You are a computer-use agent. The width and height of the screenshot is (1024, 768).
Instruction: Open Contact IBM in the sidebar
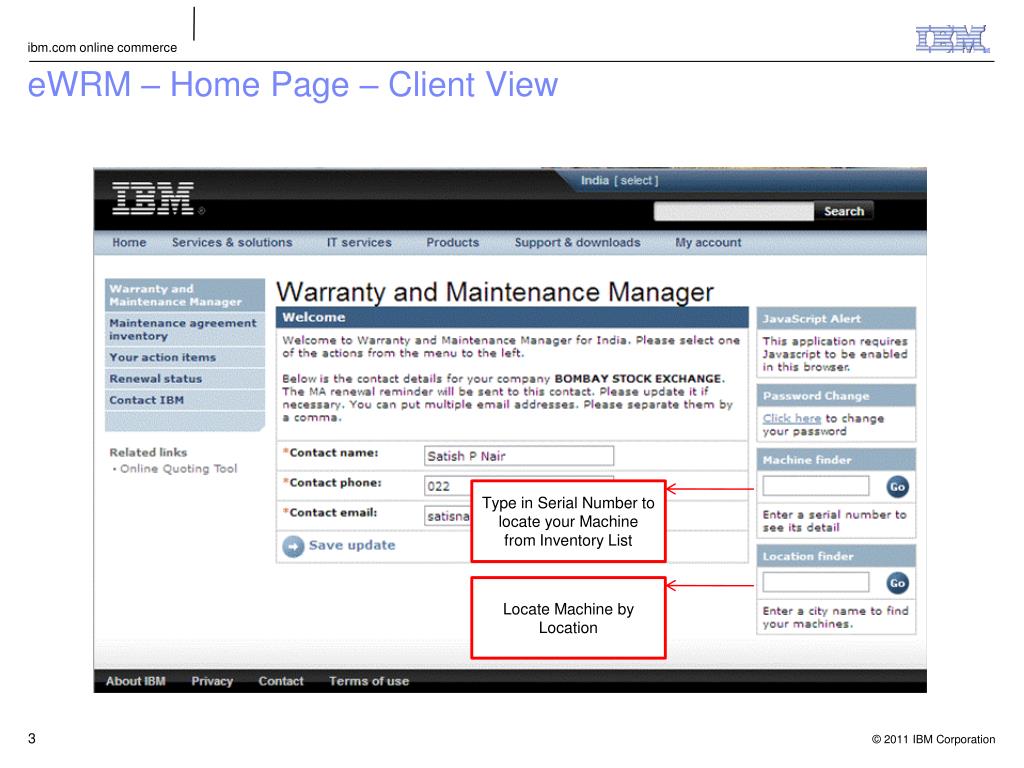coord(185,400)
